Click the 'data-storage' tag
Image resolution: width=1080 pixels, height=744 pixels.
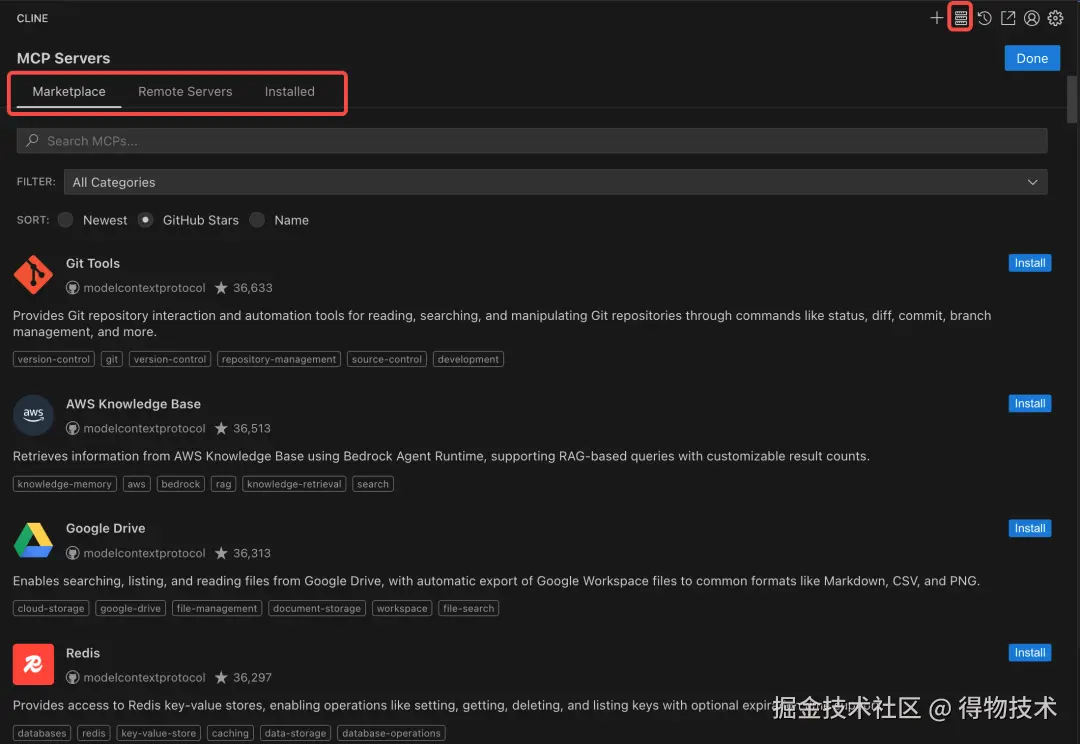[x=295, y=733]
